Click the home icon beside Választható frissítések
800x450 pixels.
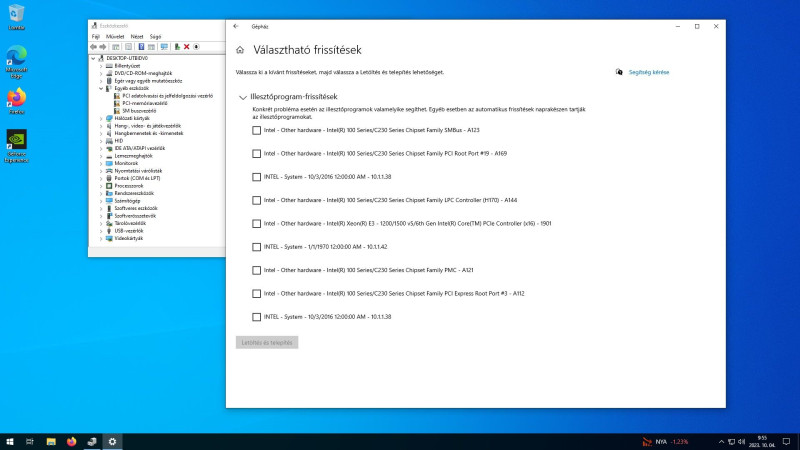pyautogui.click(x=240, y=50)
